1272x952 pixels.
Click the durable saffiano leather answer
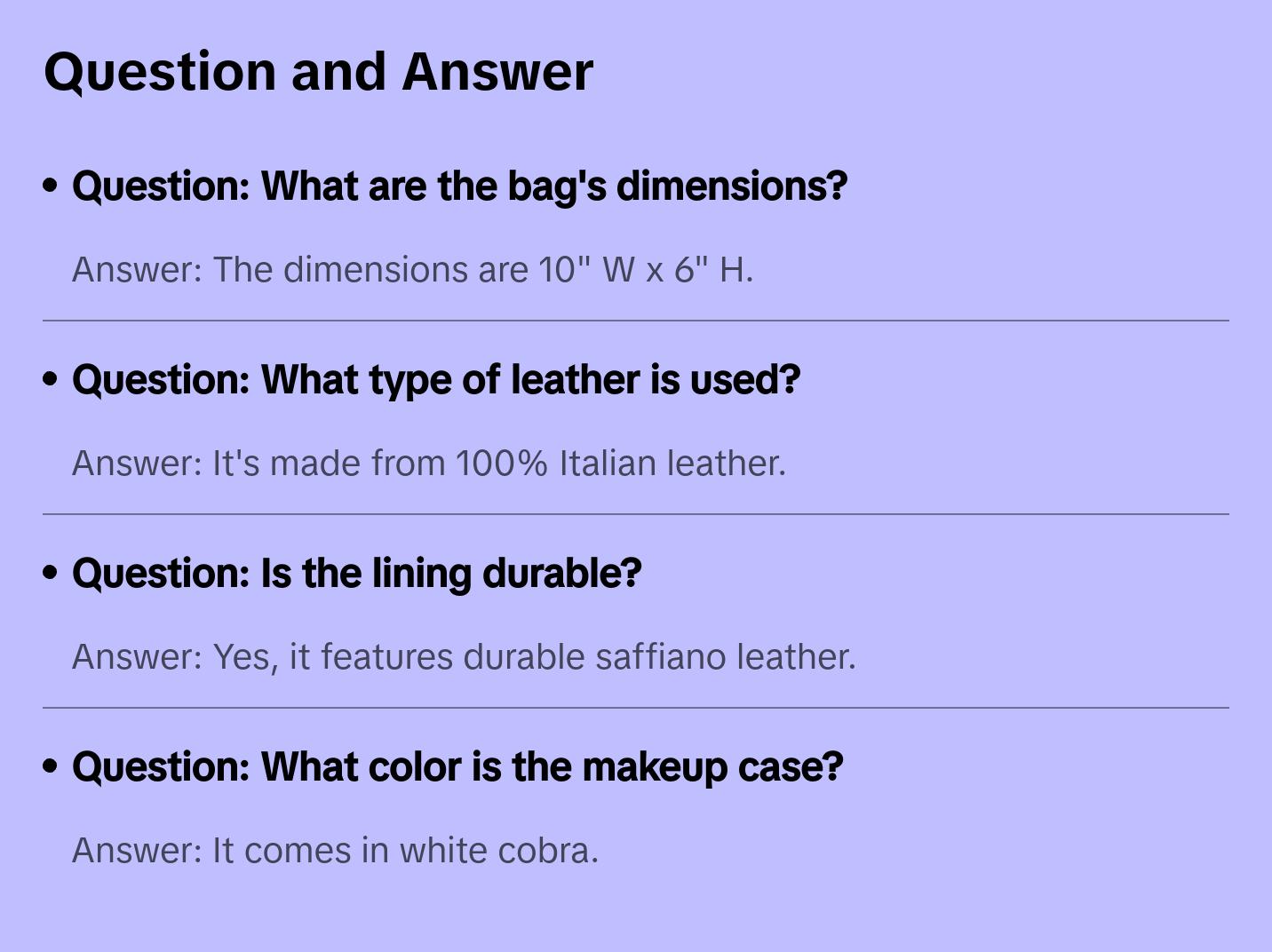(x=464, y=656)
